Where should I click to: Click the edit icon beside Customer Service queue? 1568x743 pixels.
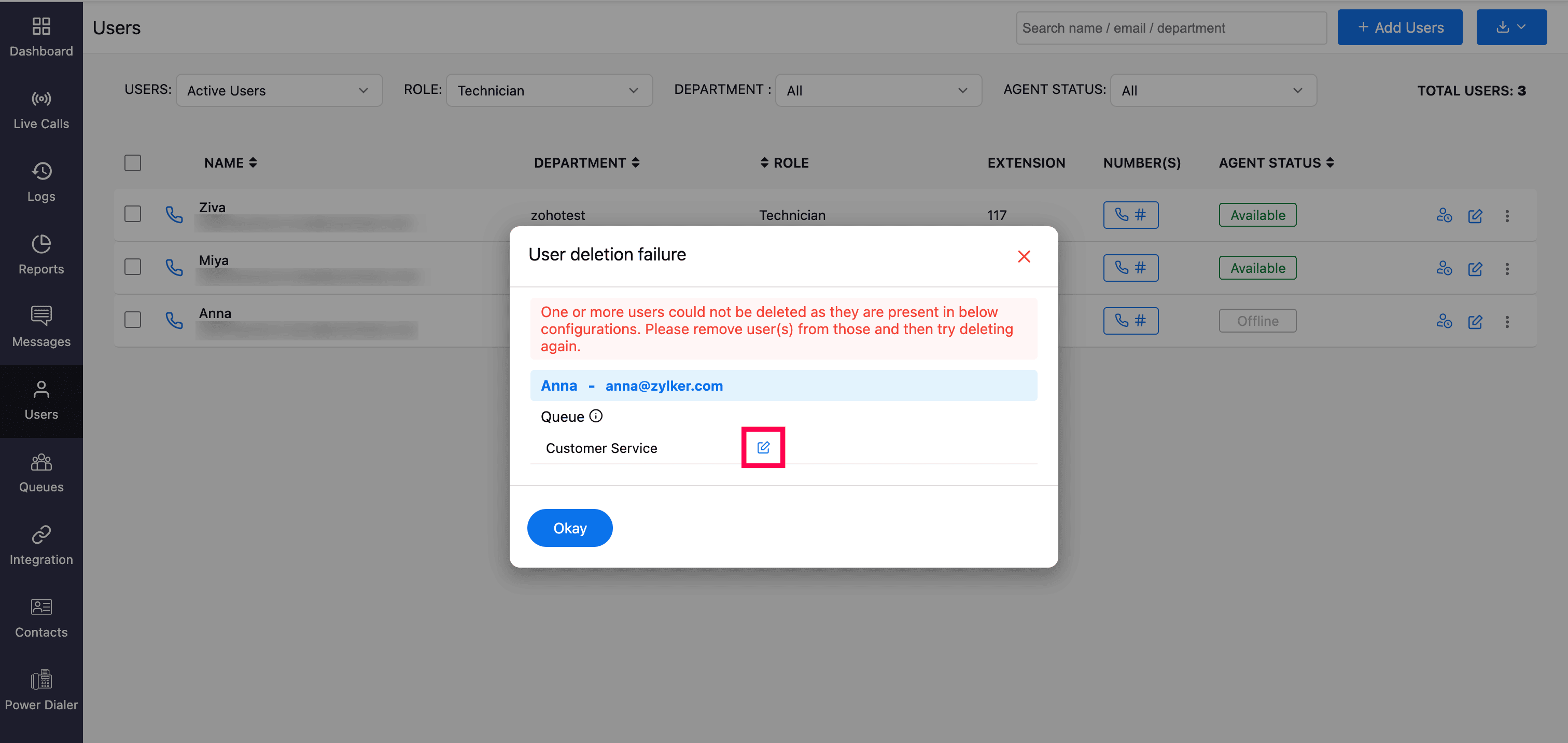[763, 448]
